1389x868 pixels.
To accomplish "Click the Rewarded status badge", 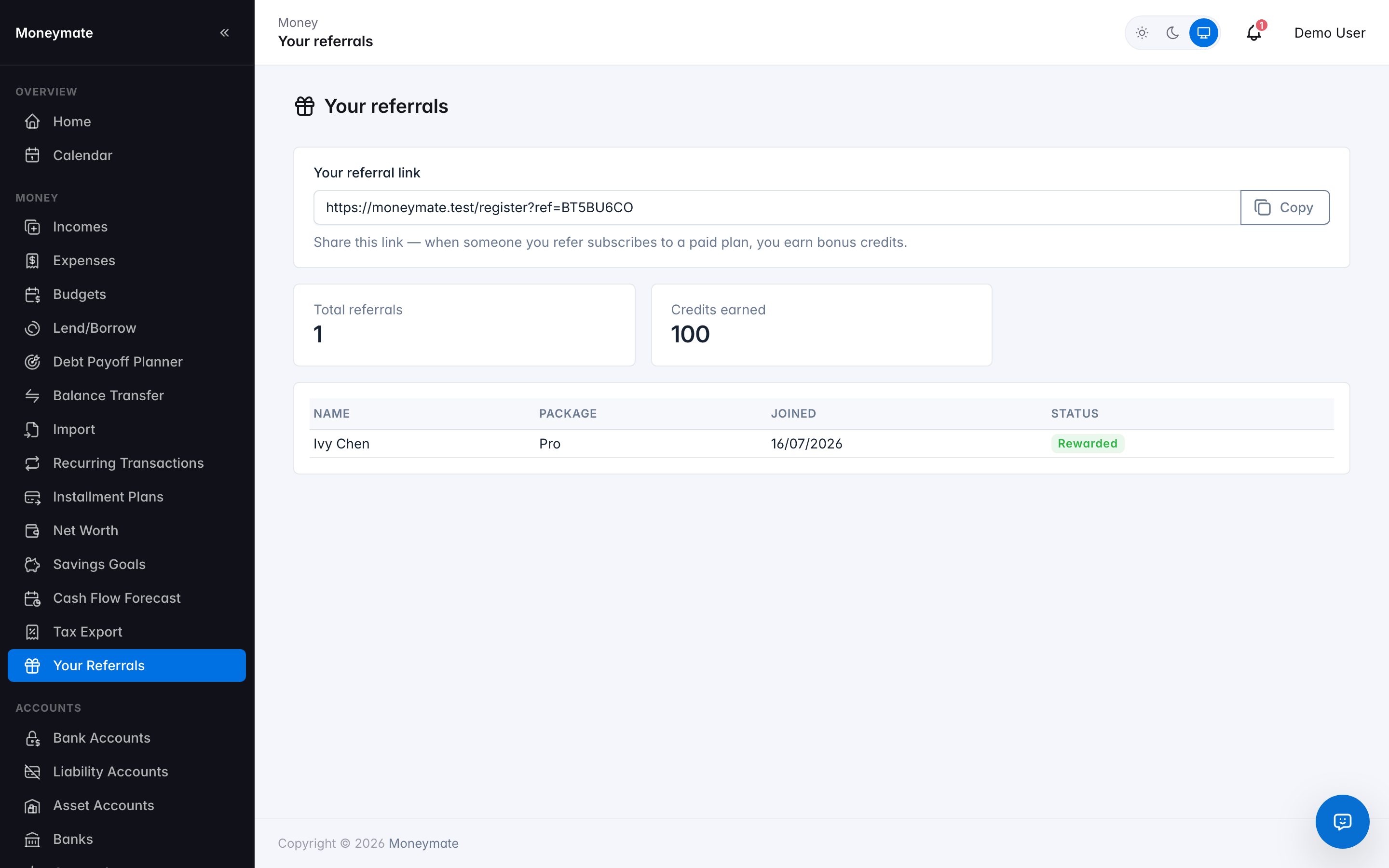I will (1087, 443).
